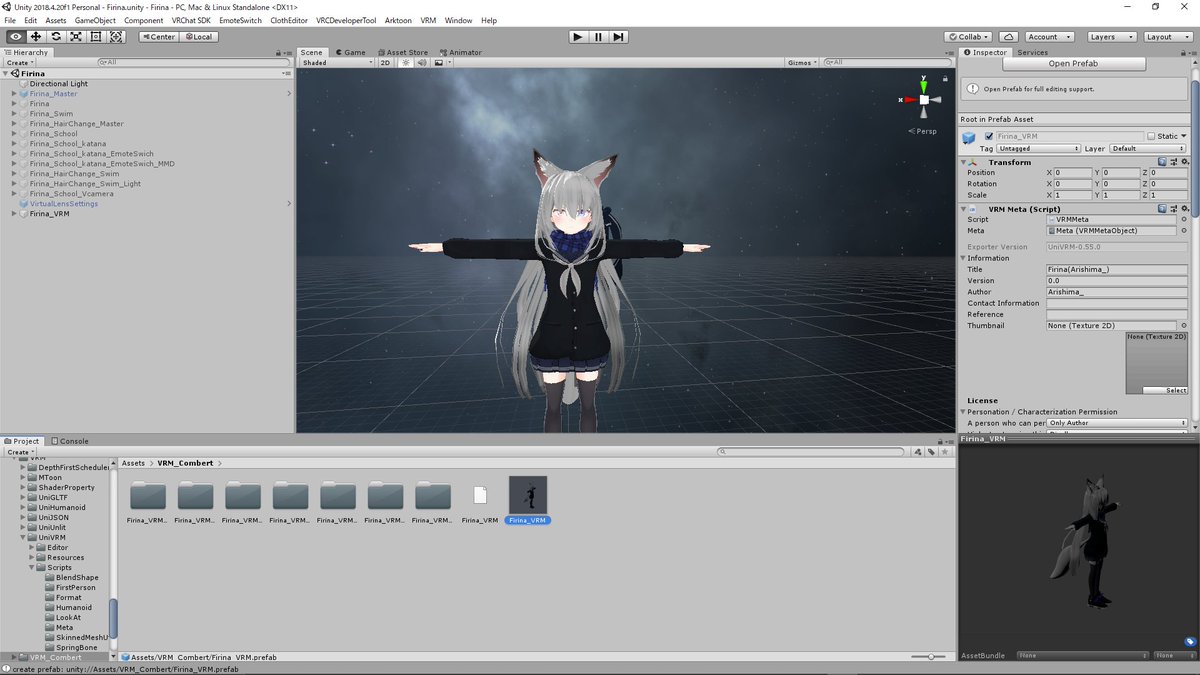Select the Hand (view) tool
This screenshot has width=1200, height=675.
(x=15, y=36)
